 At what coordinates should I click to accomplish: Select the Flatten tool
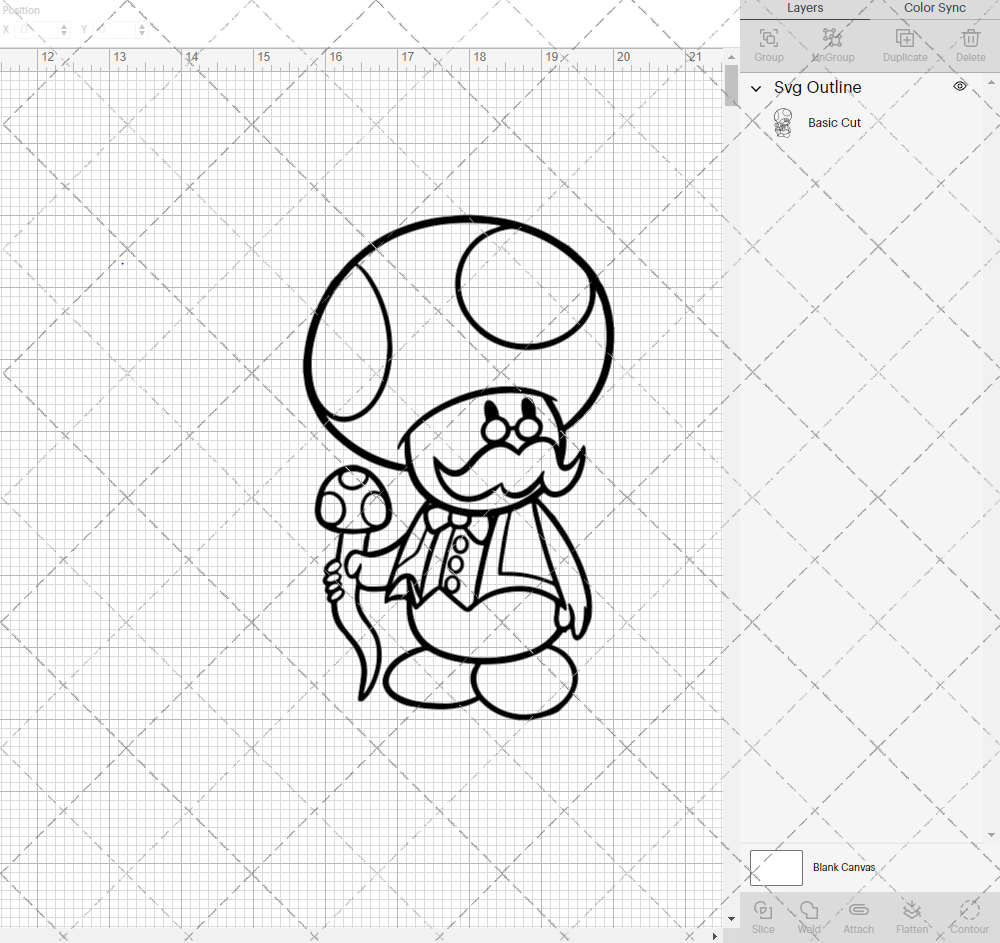912,915
